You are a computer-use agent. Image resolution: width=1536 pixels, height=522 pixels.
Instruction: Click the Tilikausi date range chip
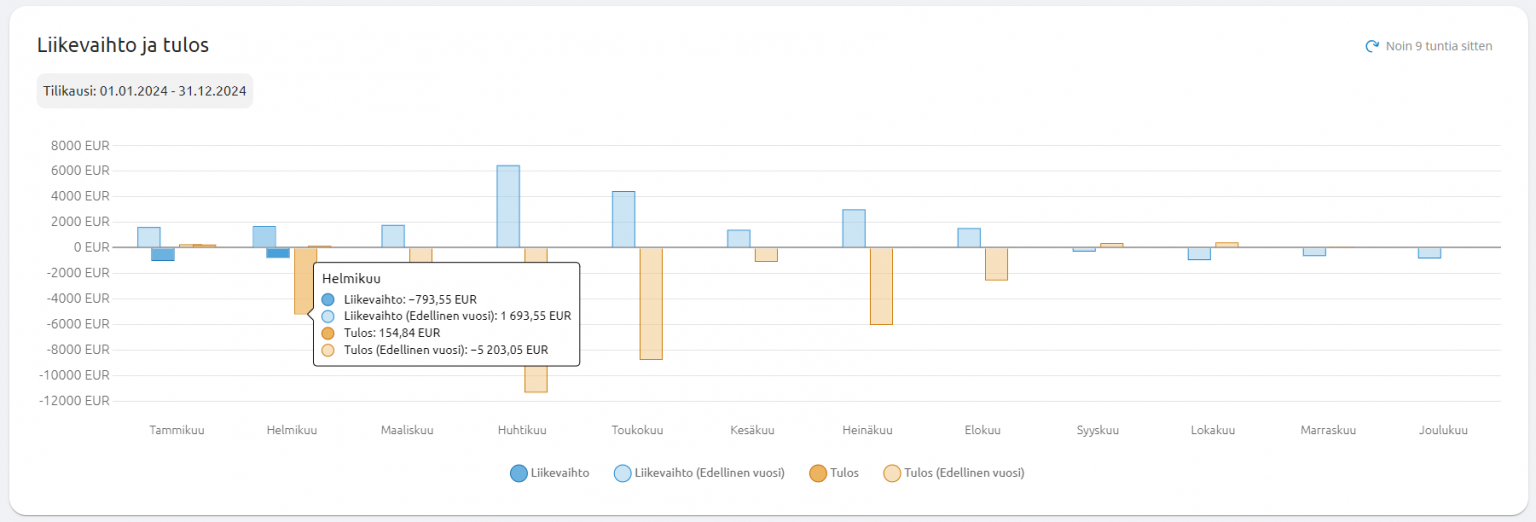[145, 91]
